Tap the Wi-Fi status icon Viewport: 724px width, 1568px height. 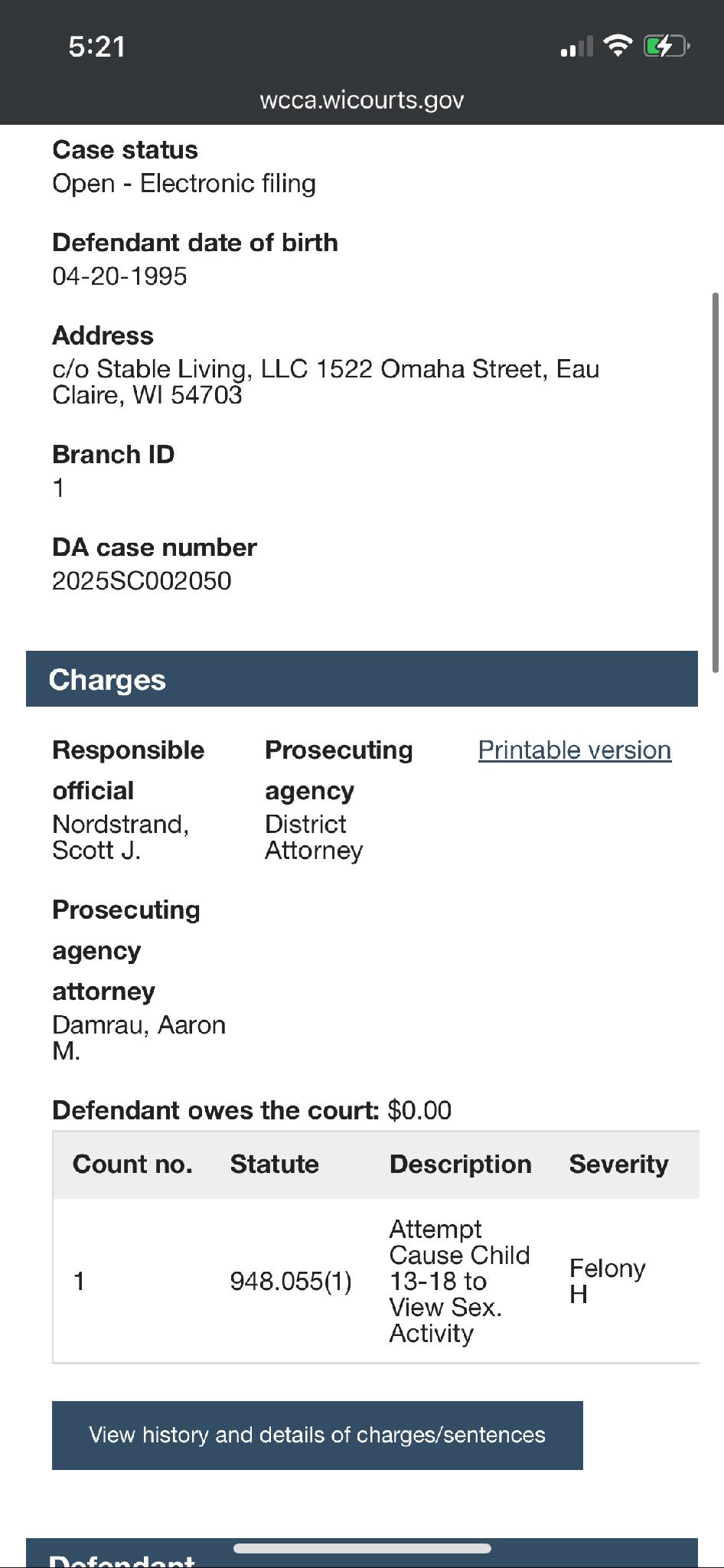point(618,46)
